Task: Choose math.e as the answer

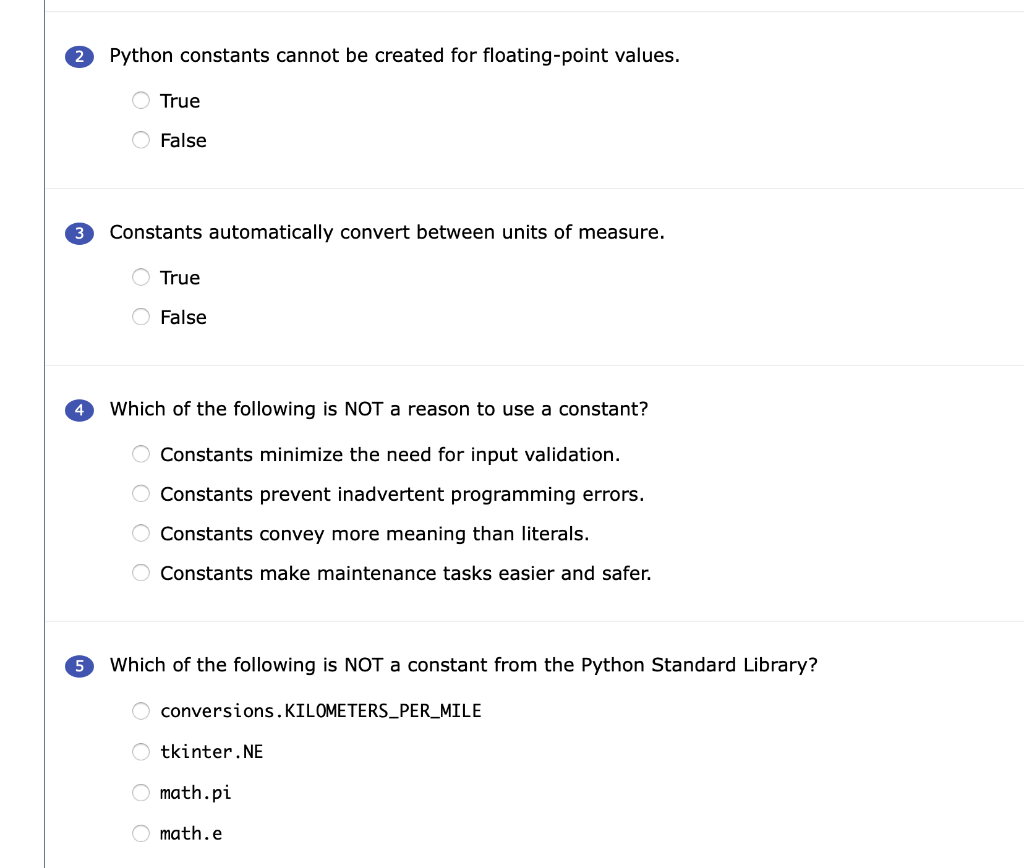Action: click(x=141, y=832)
